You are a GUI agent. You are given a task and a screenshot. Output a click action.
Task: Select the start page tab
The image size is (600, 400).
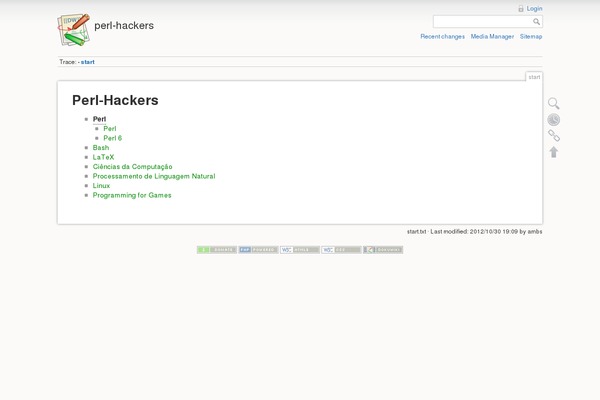pyautogui.click(x=534, y=77)
